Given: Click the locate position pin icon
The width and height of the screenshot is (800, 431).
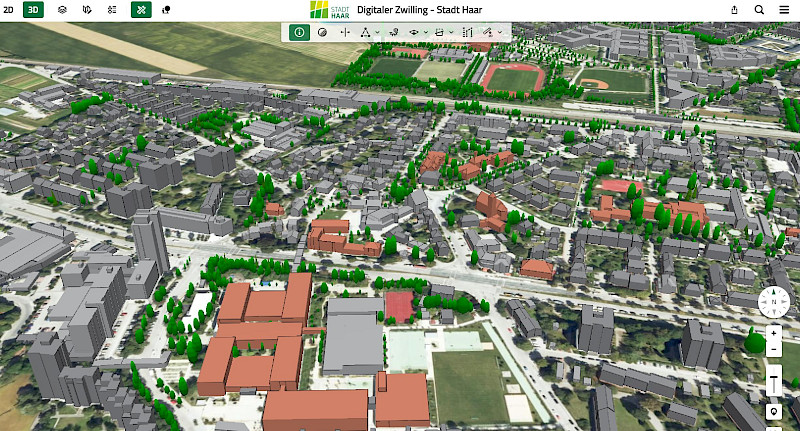Looking at the screenshot, I should [773, 412].
